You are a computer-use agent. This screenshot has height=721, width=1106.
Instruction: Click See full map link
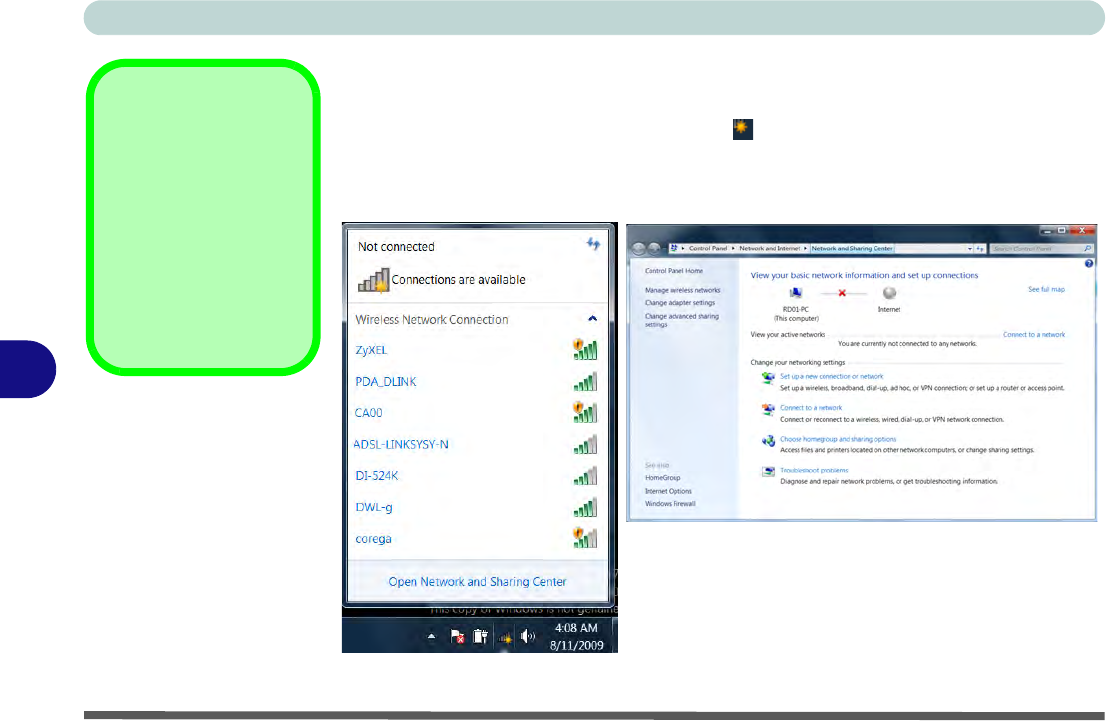[1046, 289]
